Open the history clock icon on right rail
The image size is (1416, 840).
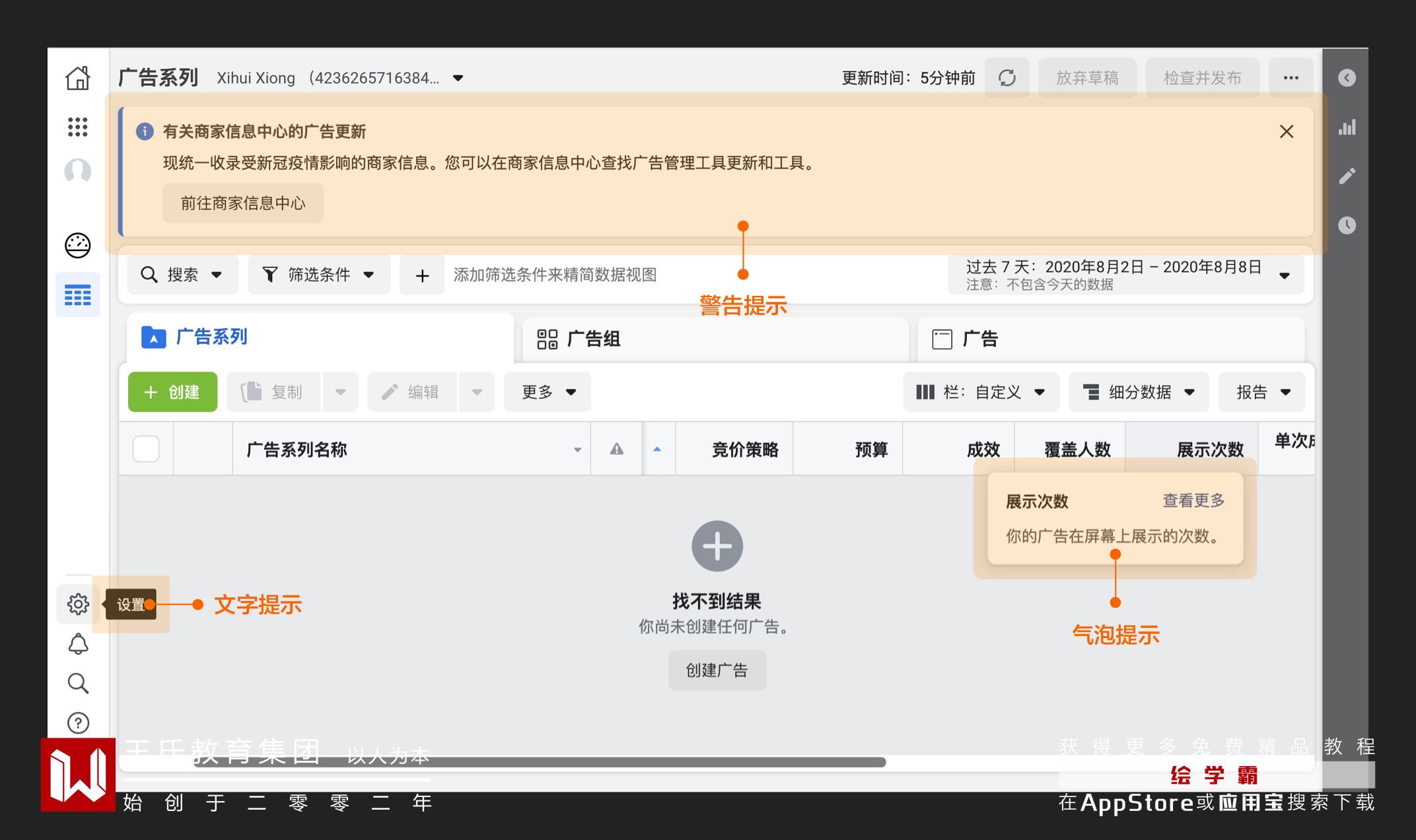tap(1347, 225)
